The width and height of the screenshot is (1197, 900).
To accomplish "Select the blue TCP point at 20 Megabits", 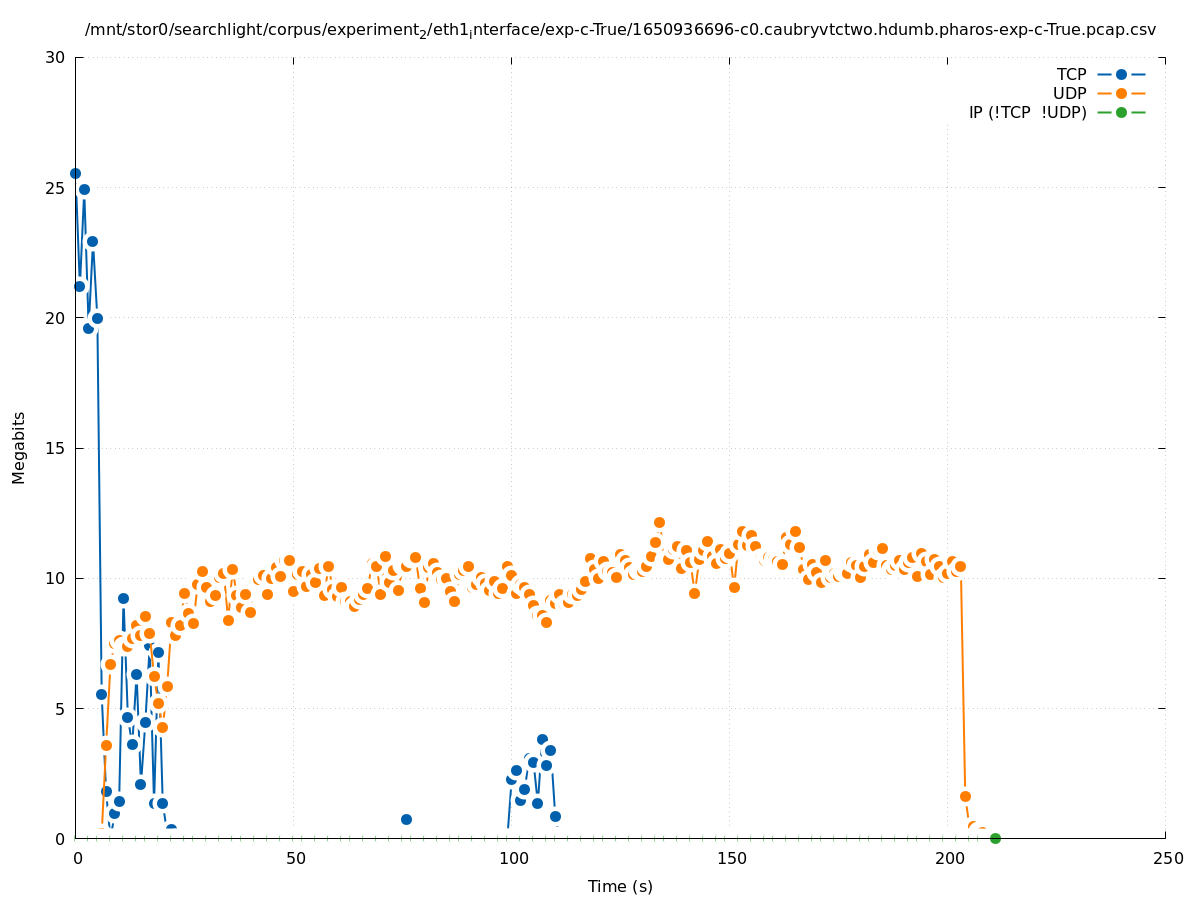I will coord(97,318).
